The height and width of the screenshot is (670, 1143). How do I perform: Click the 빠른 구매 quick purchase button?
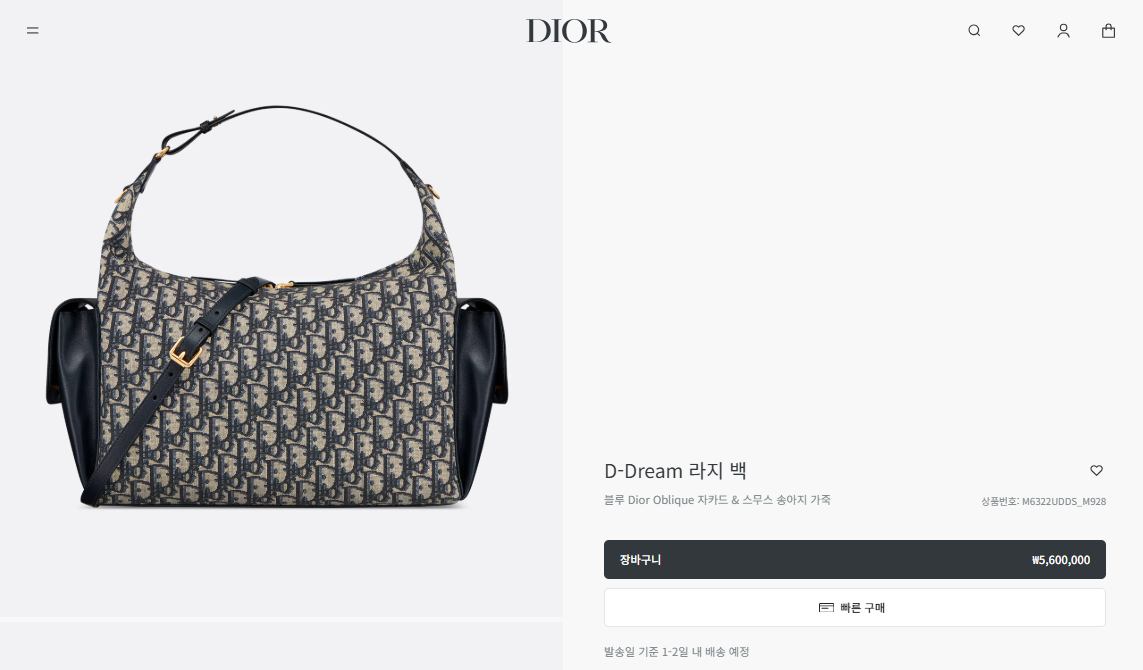point(854,607)
